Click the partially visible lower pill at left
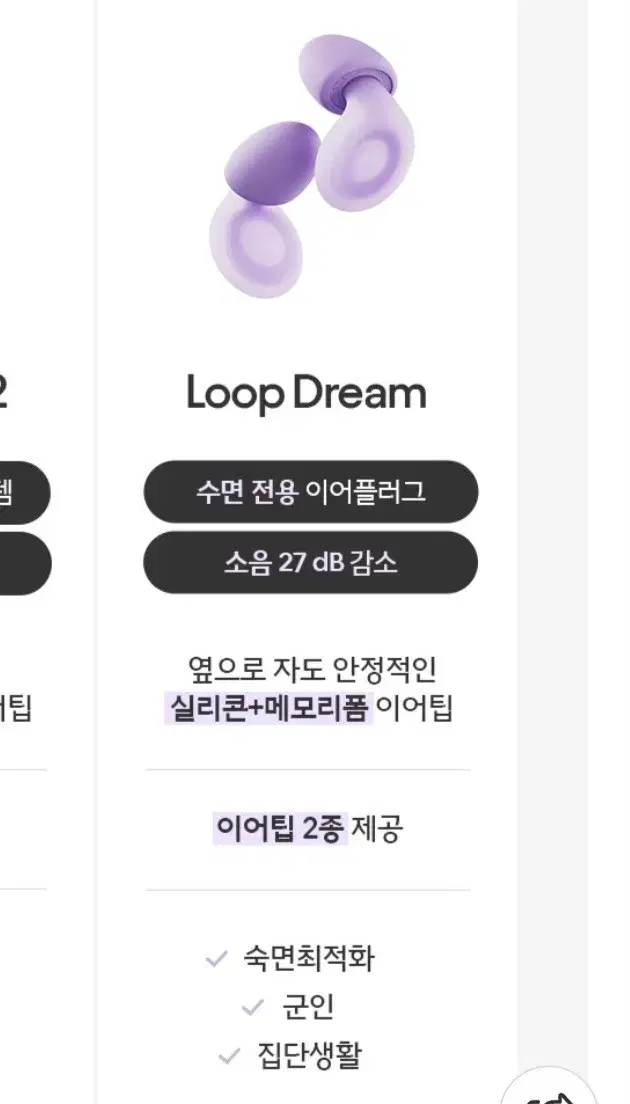 (25, 563)
